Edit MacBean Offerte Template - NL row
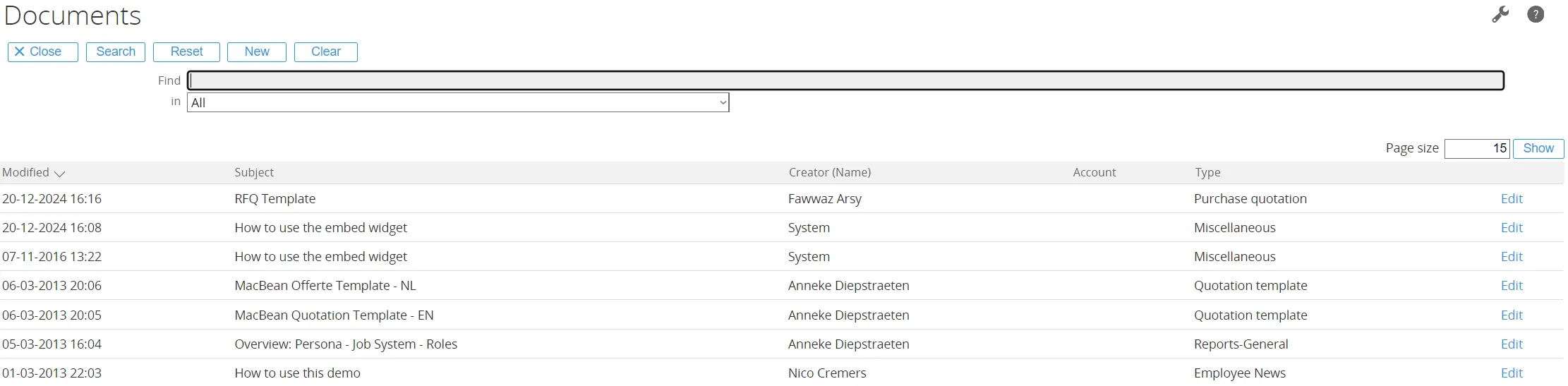1568x386 pixels. (1511, 286)
